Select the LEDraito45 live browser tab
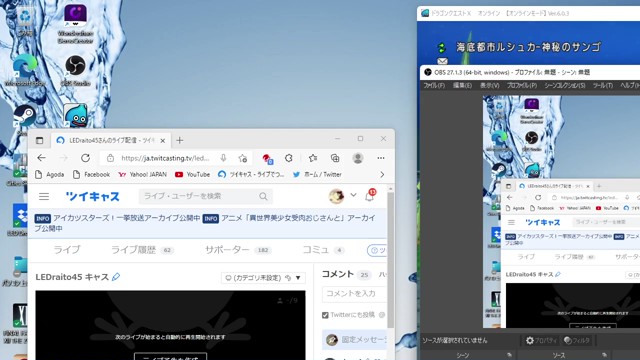 click(111, 140)
